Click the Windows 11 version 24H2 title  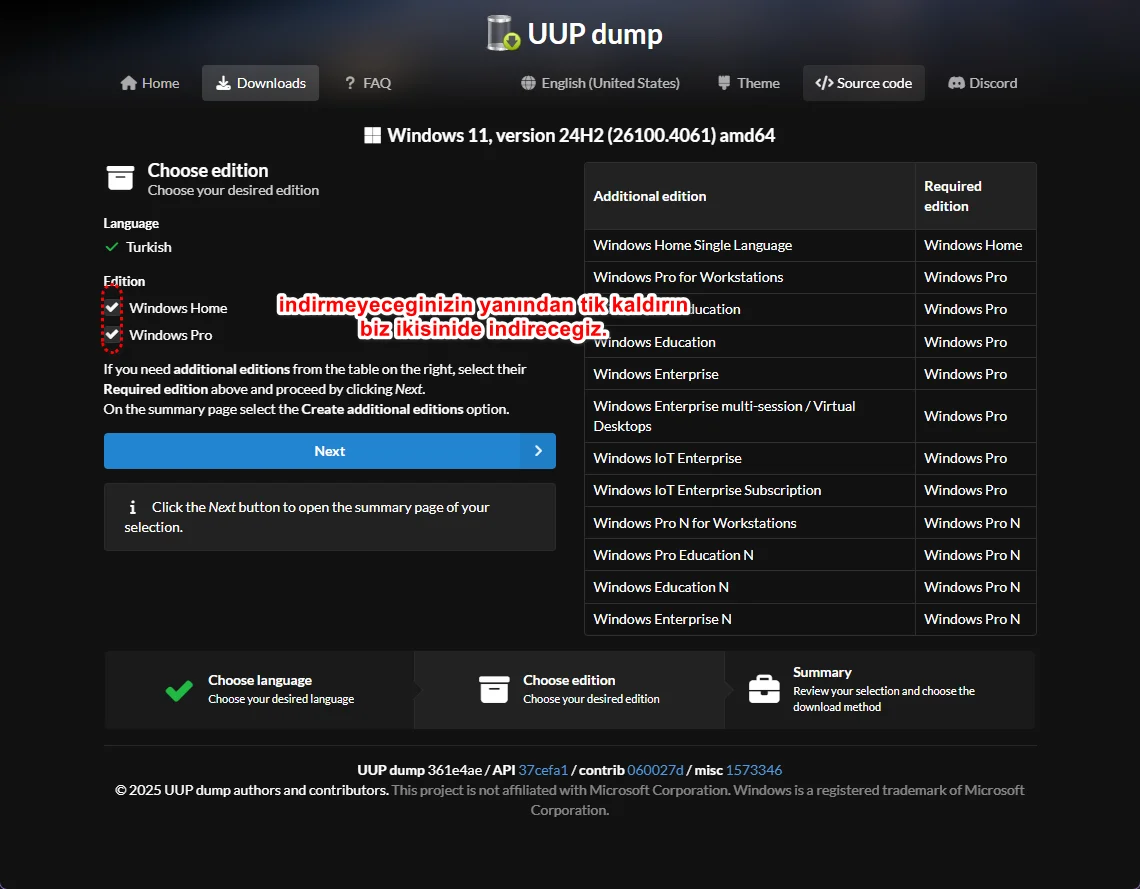(x=581, y=135)
